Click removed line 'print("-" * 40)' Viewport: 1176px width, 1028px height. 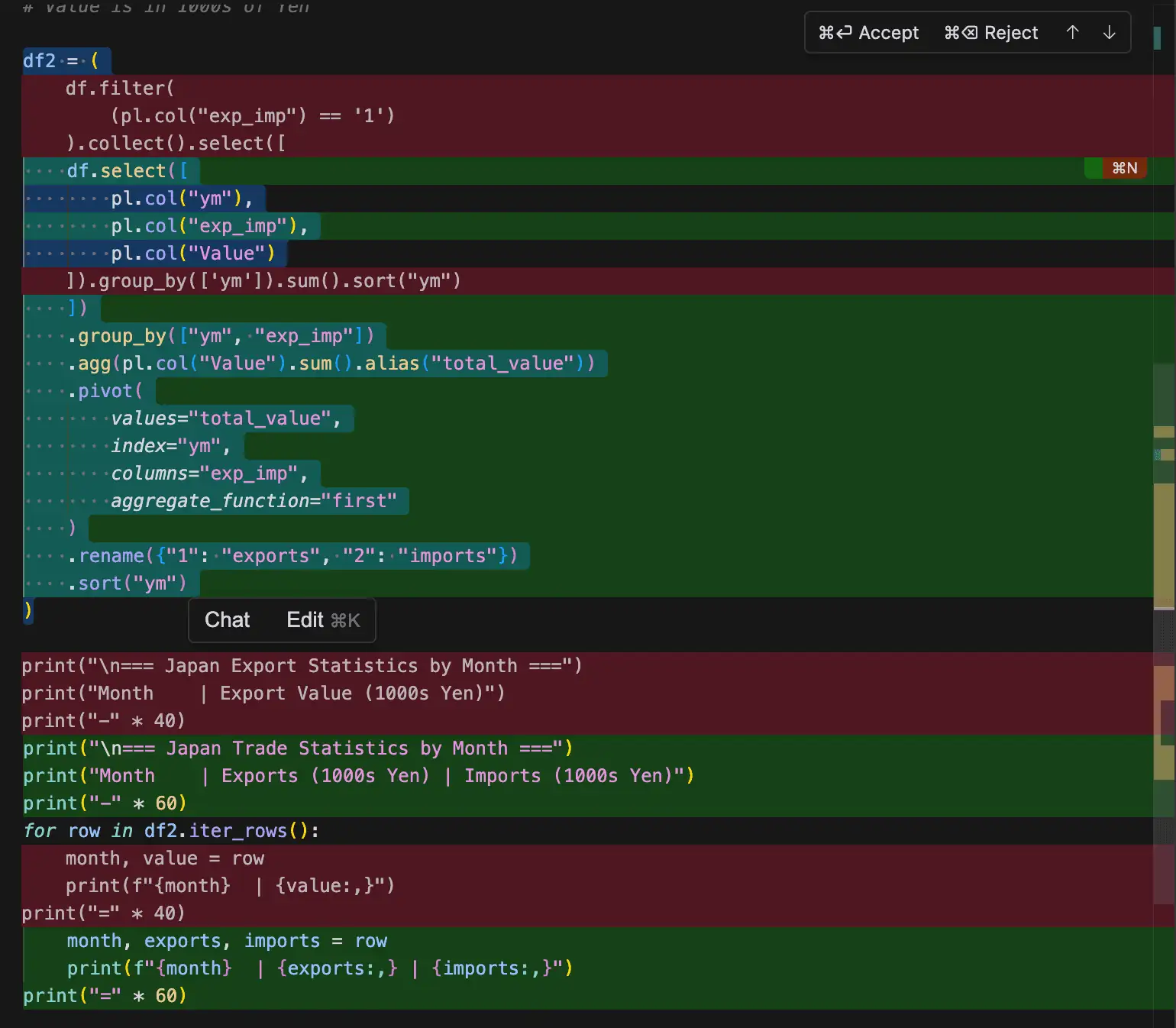(x=104, y=721)
